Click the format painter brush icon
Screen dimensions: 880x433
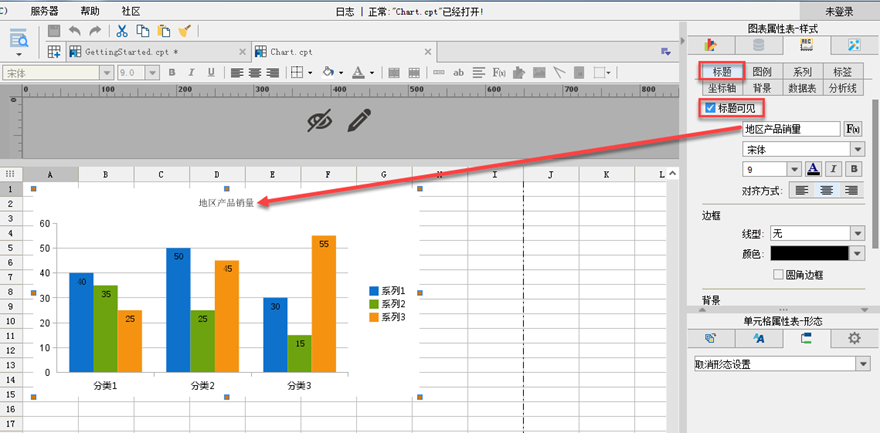click(185, 31)
